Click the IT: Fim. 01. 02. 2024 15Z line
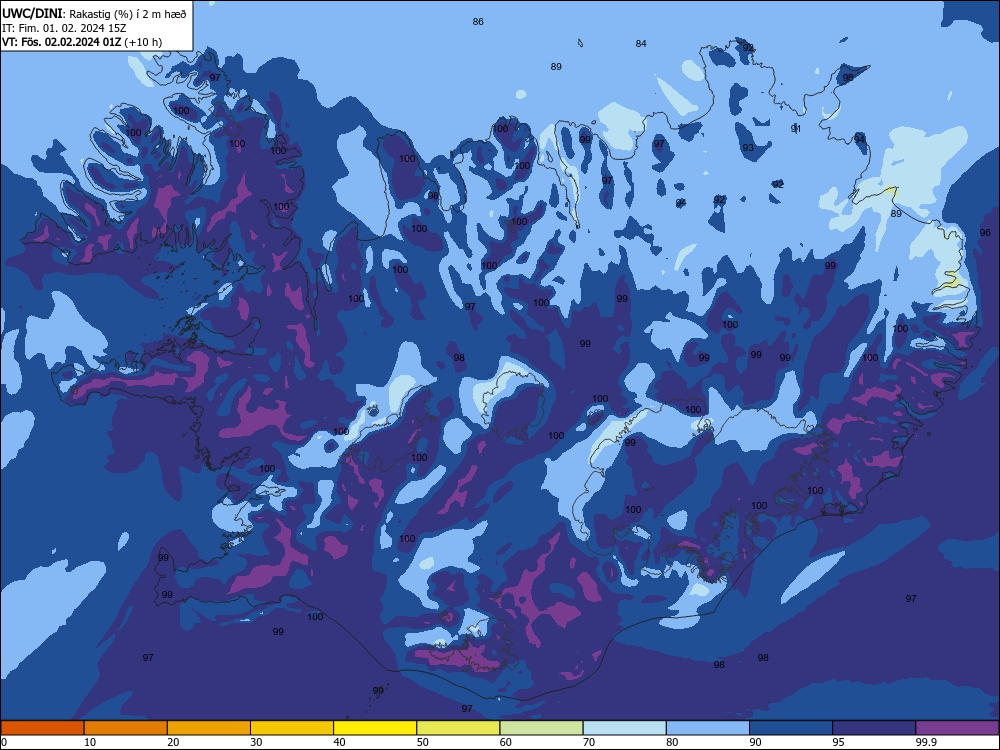1000x750 pixels. [64, 29]
